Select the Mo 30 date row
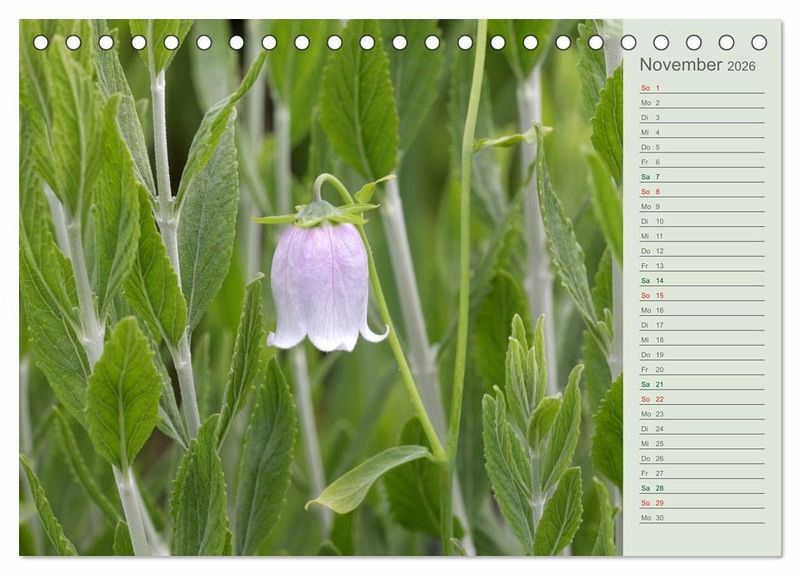The width and height of the screenshot is (800, 575). [702, 517]
